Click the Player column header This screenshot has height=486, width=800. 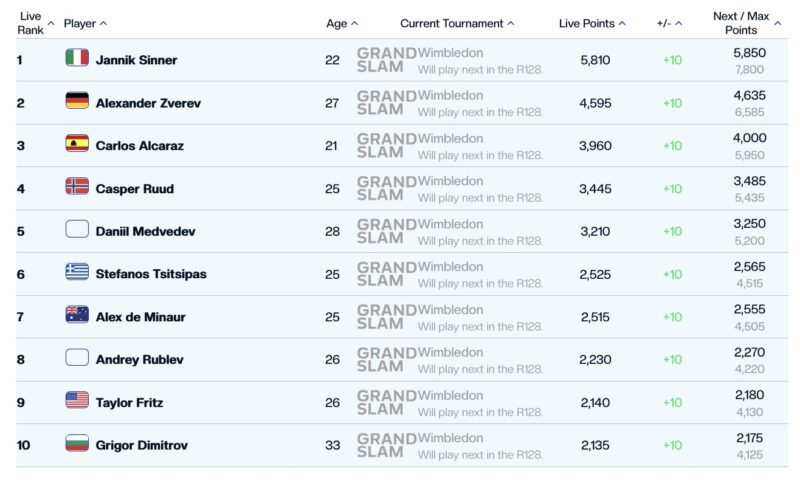point(80,23)
